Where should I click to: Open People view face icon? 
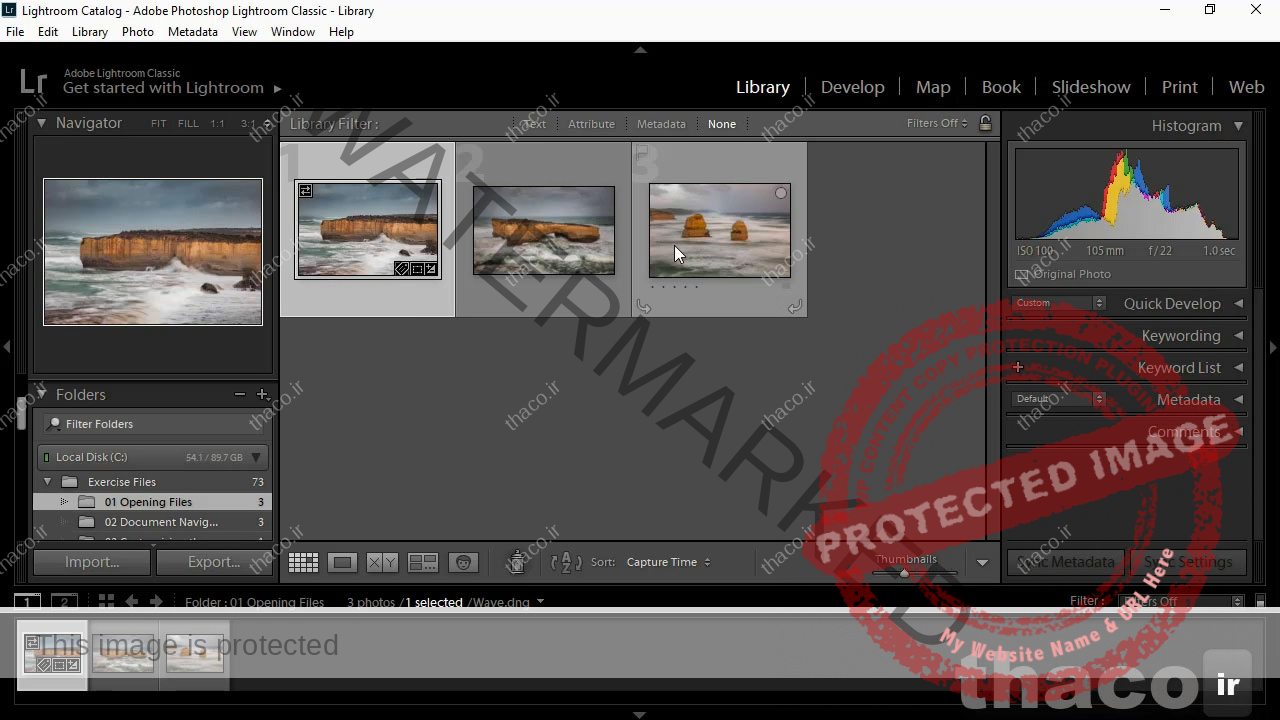(x=463, y=563)
